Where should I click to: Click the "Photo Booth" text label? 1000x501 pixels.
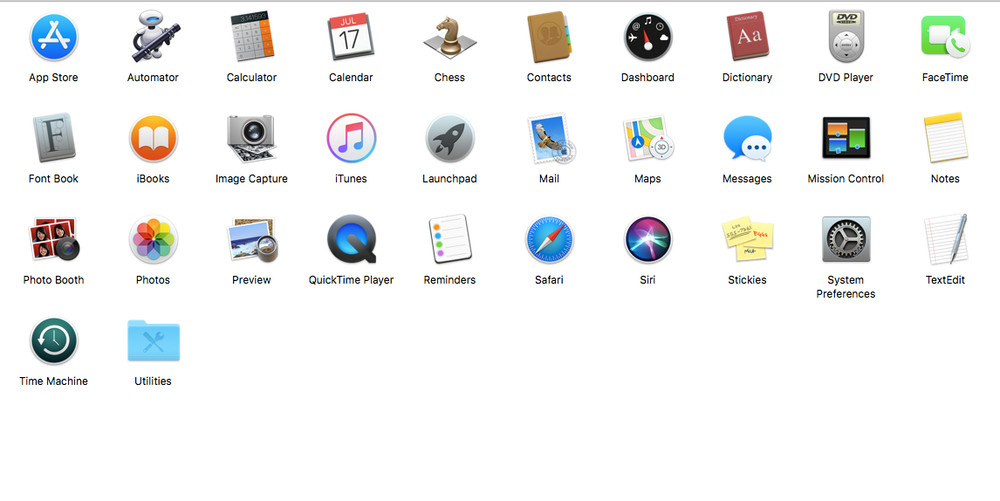[x=54, y=280]
